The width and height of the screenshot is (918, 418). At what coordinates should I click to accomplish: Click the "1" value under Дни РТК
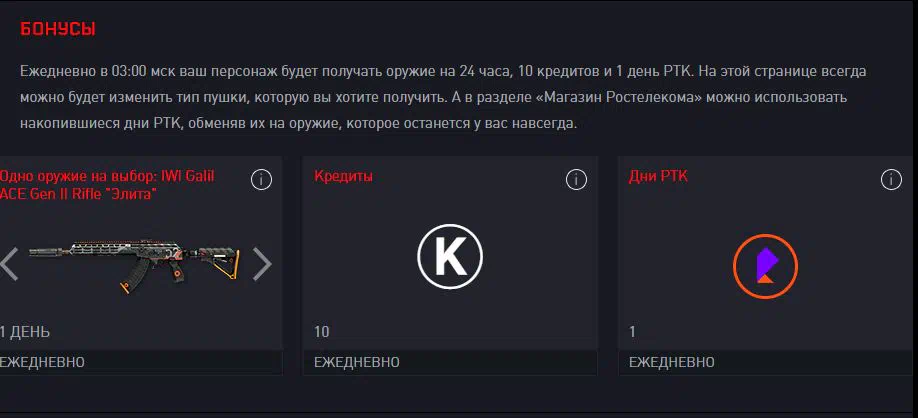(x=632, y=332)
